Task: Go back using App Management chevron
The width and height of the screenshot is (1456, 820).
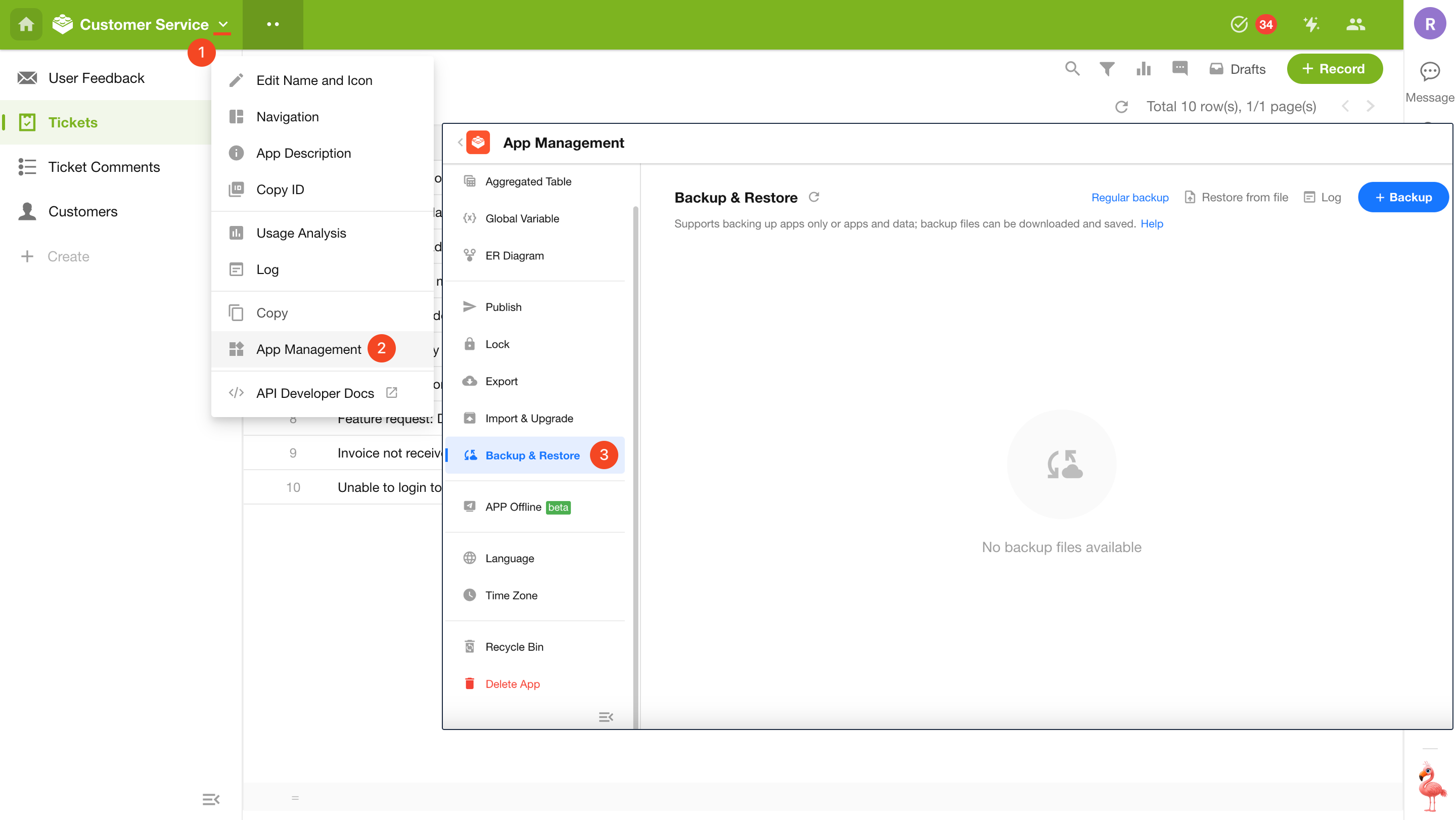Action: point(460,143)
